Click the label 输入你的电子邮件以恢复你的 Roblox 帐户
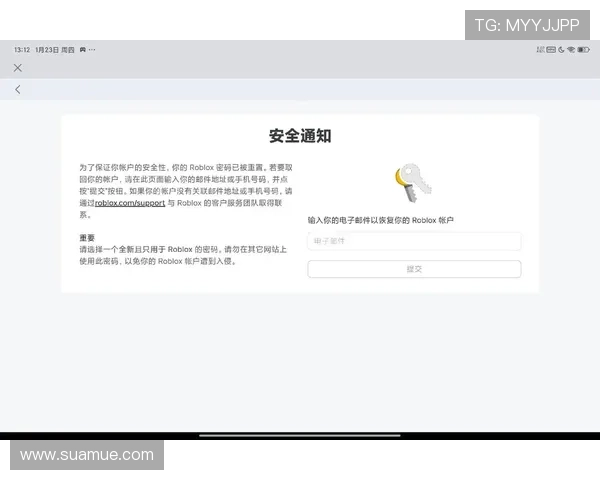 (381, 220)
